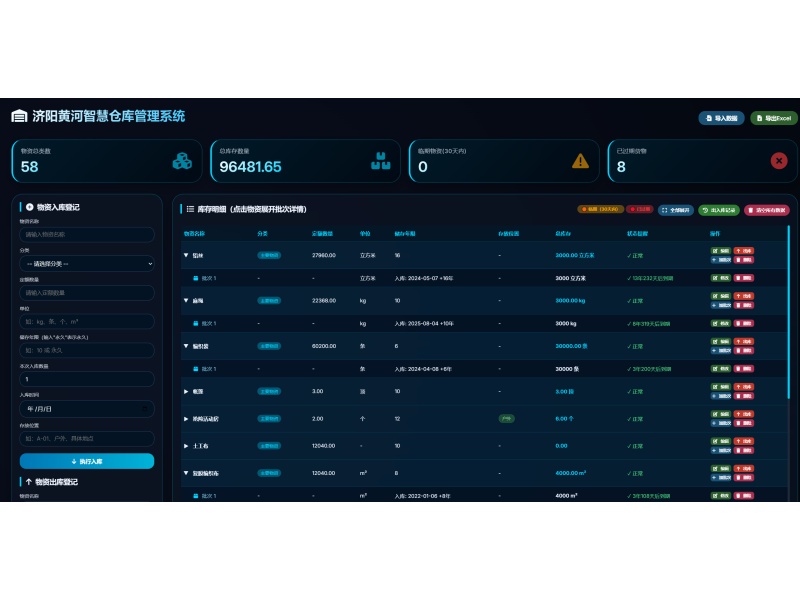The image size is (800, 600).
Task: Click the list icon beside 库存明细 heading
Action: [x=190, y=209]
